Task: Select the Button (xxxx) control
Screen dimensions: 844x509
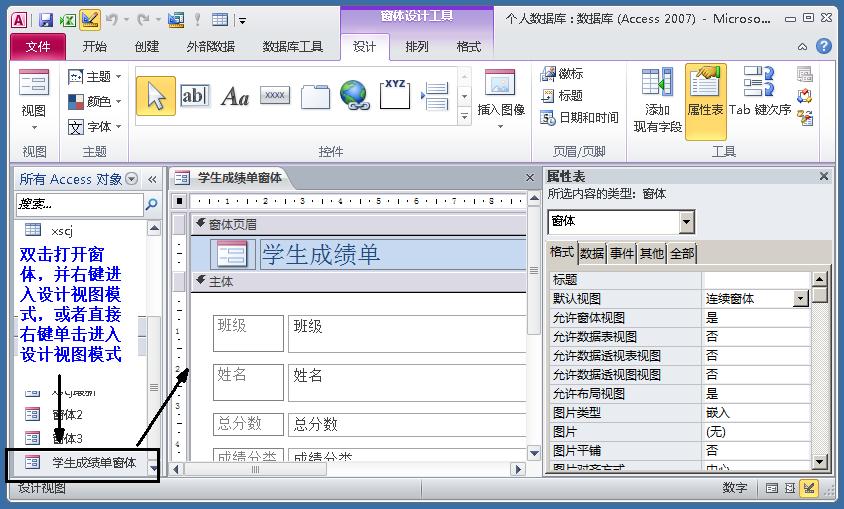Action: [x=275, y=95]
